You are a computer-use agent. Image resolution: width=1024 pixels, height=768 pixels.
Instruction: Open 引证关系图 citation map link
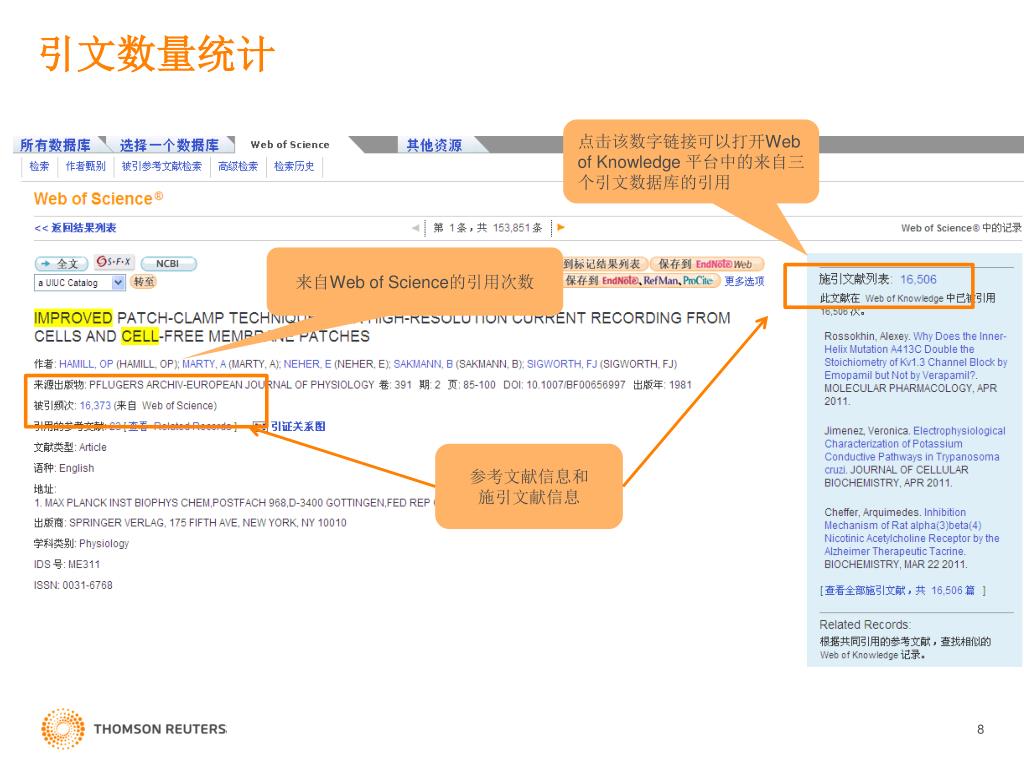(298, 426)
